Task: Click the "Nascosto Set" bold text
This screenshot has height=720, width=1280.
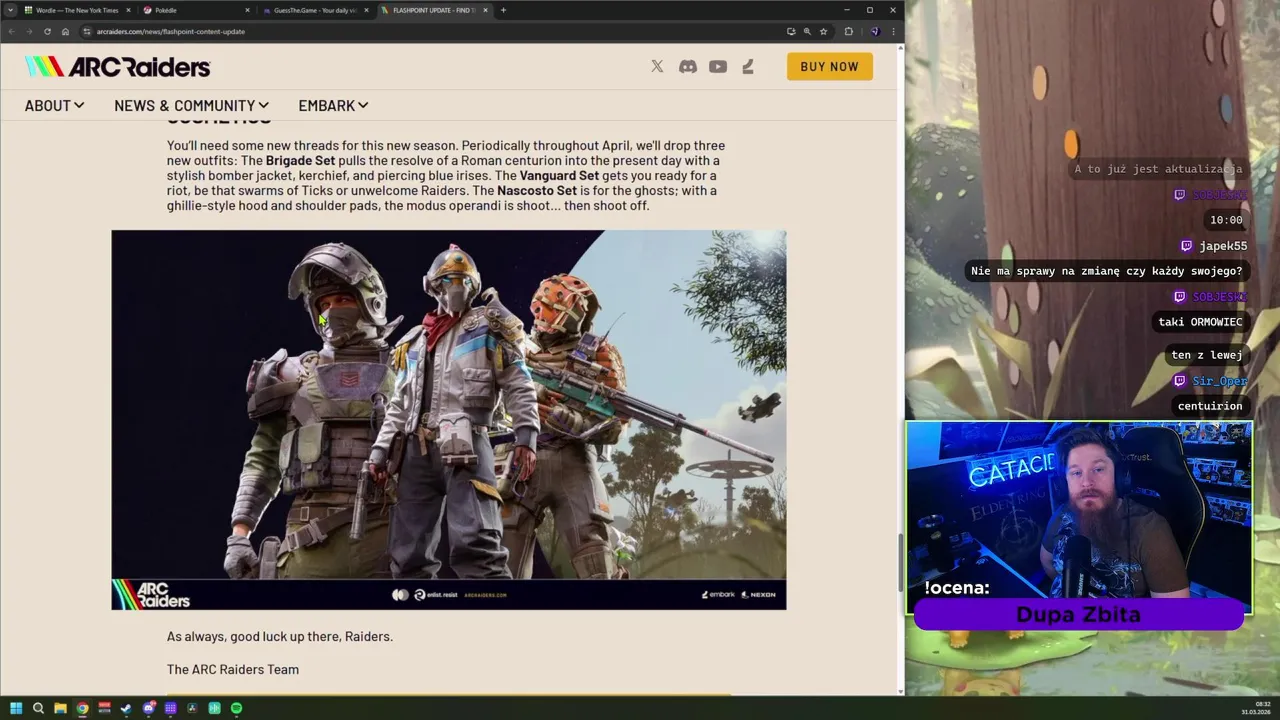Action: (537, 190)
